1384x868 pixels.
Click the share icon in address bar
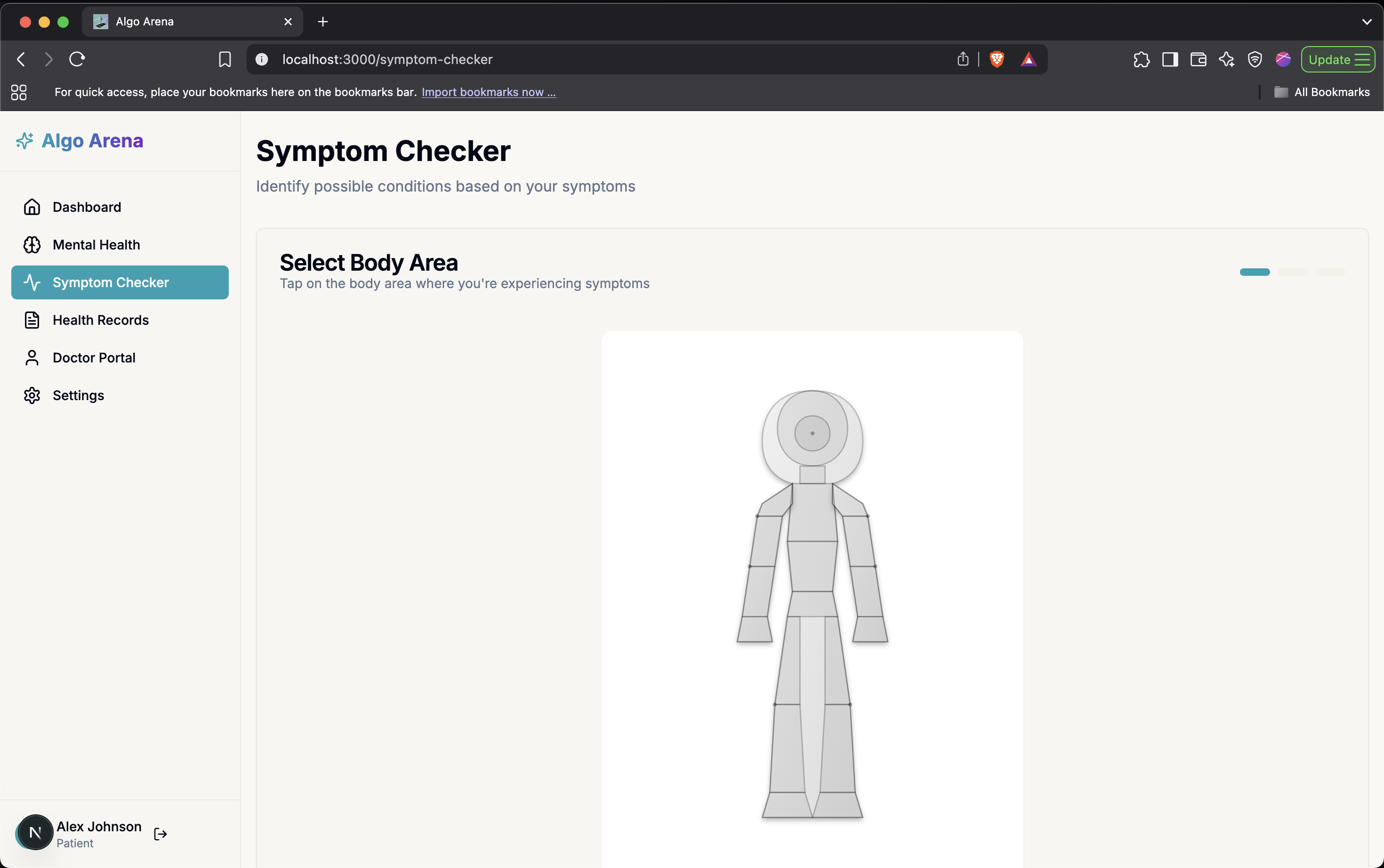[963, 59]
